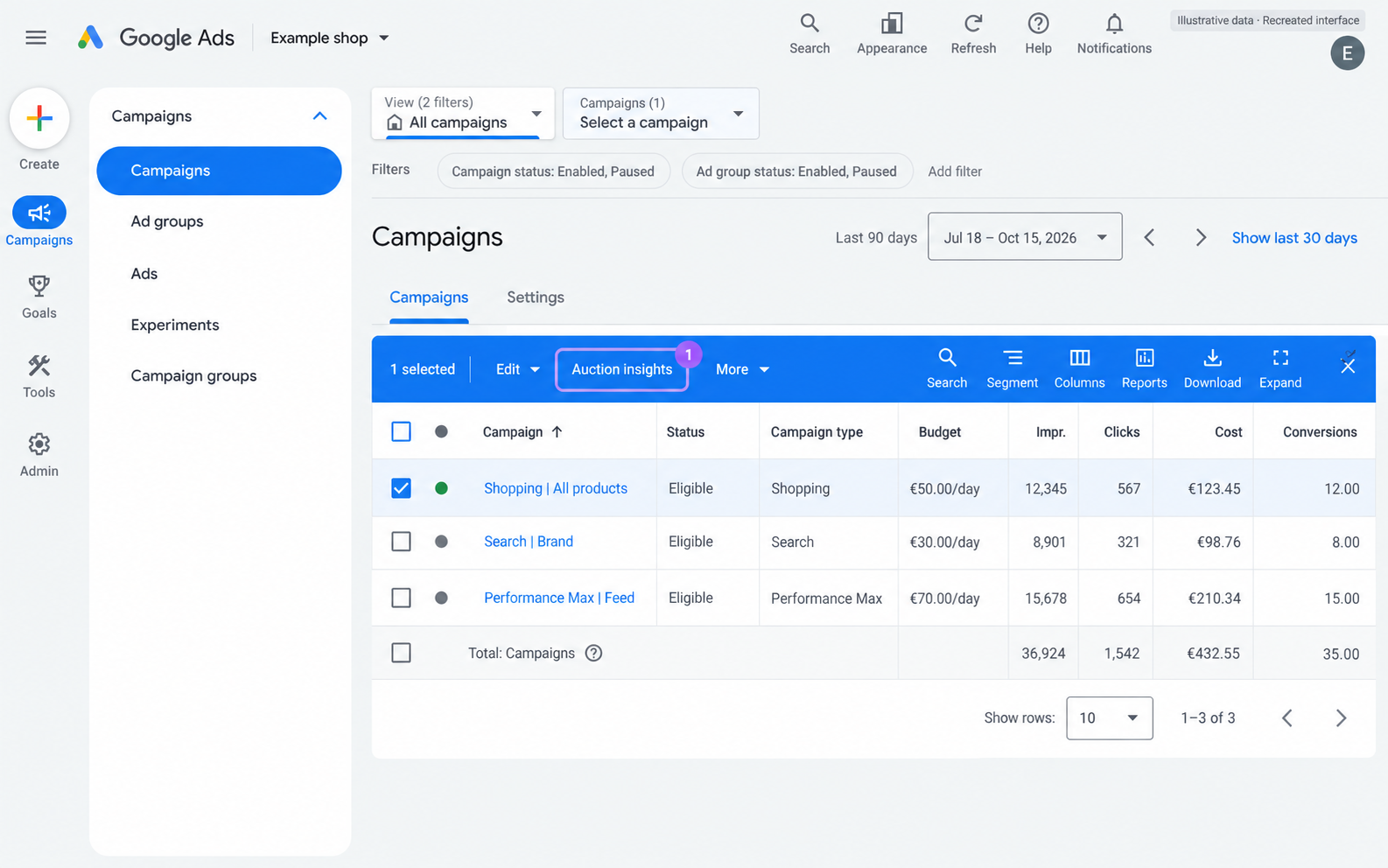1388x868 pixels.
Task: Go to previous table page
Action: (x=1287, y=717)
